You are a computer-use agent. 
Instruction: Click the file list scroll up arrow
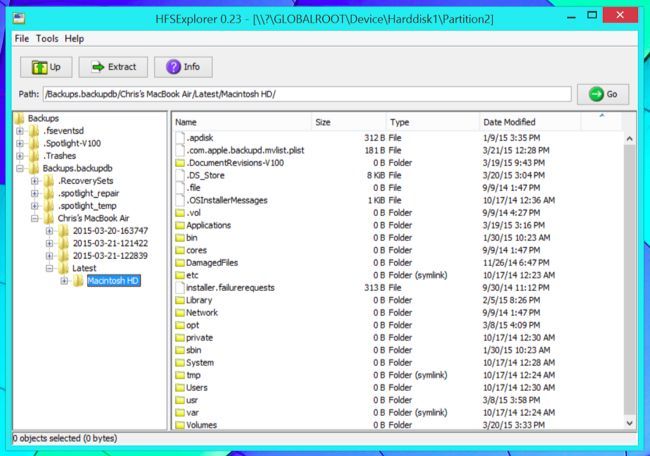pos(629,138)
